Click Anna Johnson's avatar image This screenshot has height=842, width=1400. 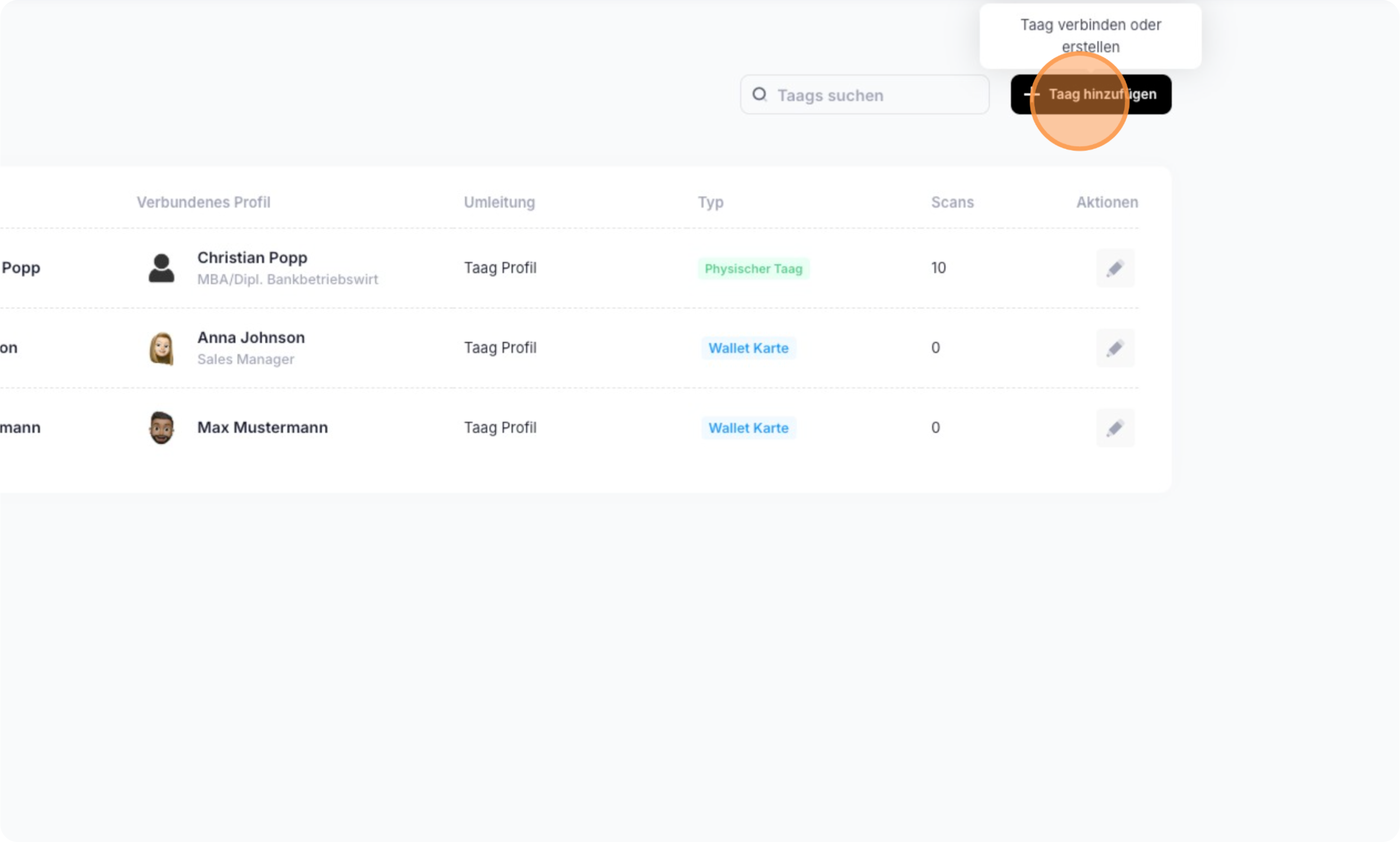pyautogui.click(x=161, y=348)
